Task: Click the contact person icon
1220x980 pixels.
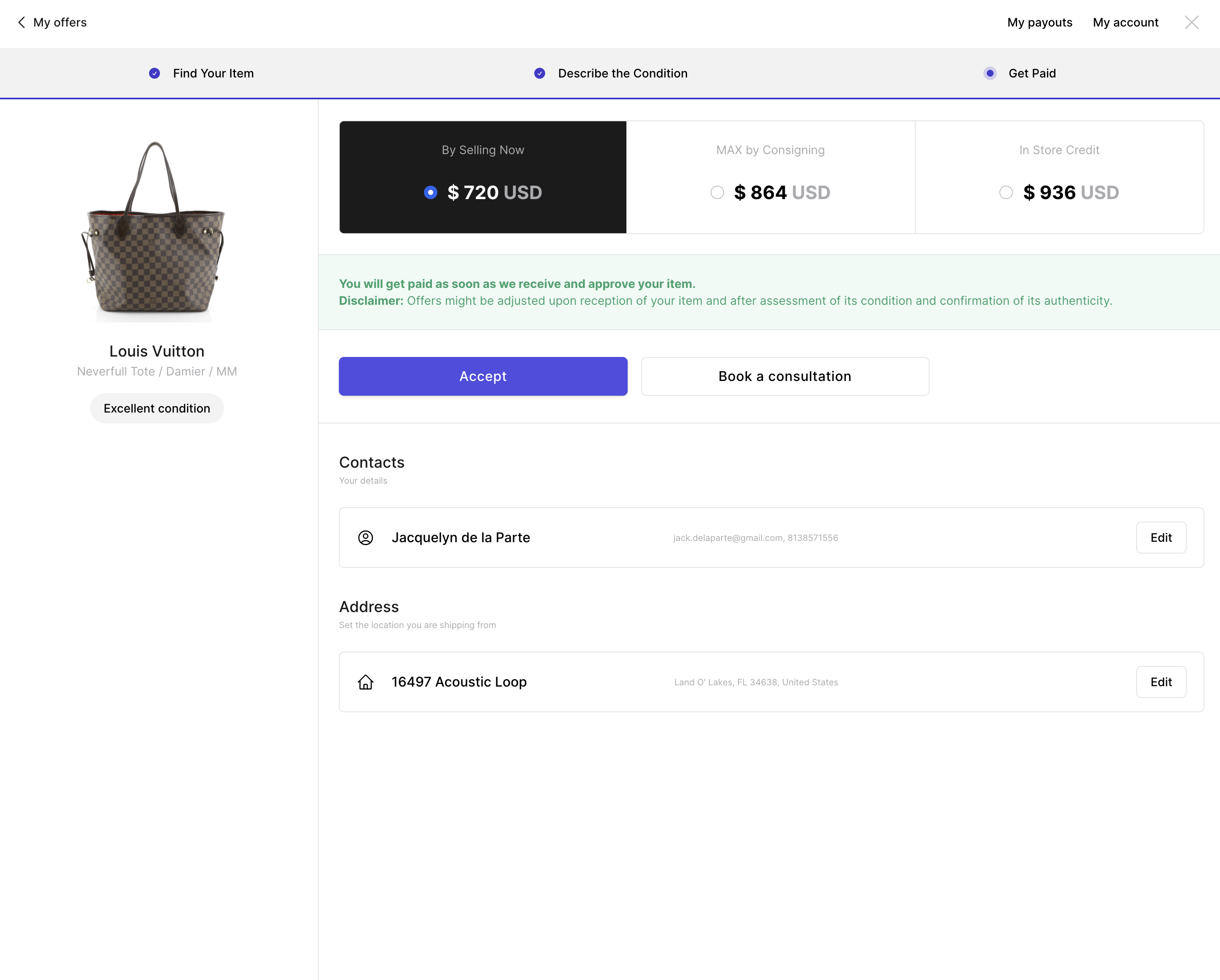Action: (365, 538)
